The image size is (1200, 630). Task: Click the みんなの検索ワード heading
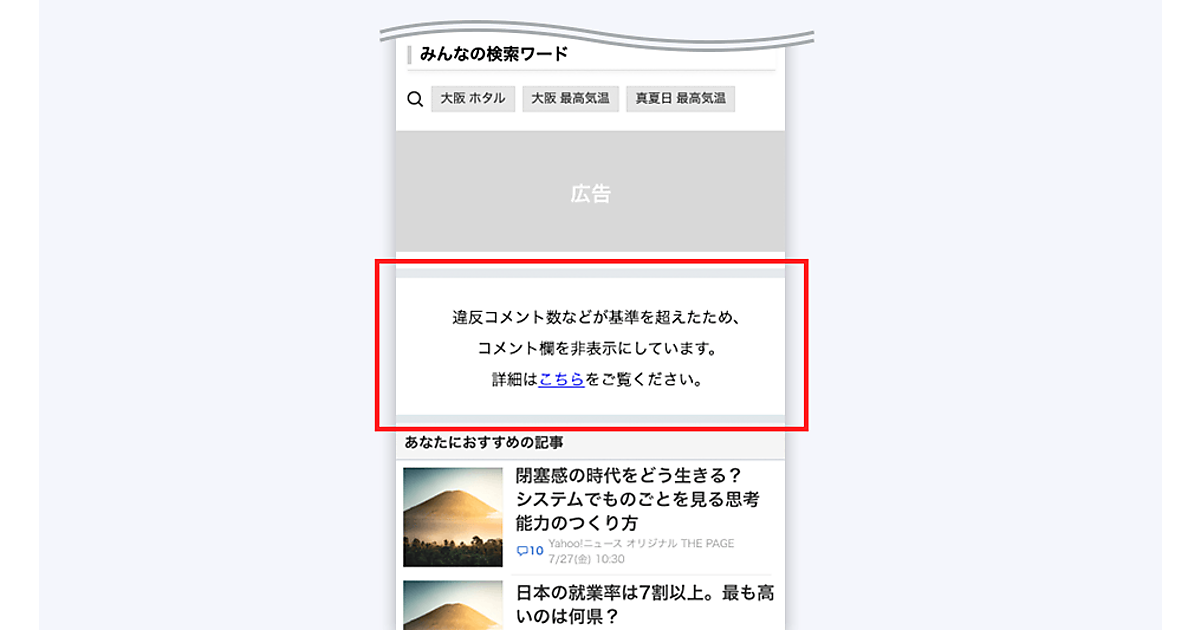(x=494, y=54)
